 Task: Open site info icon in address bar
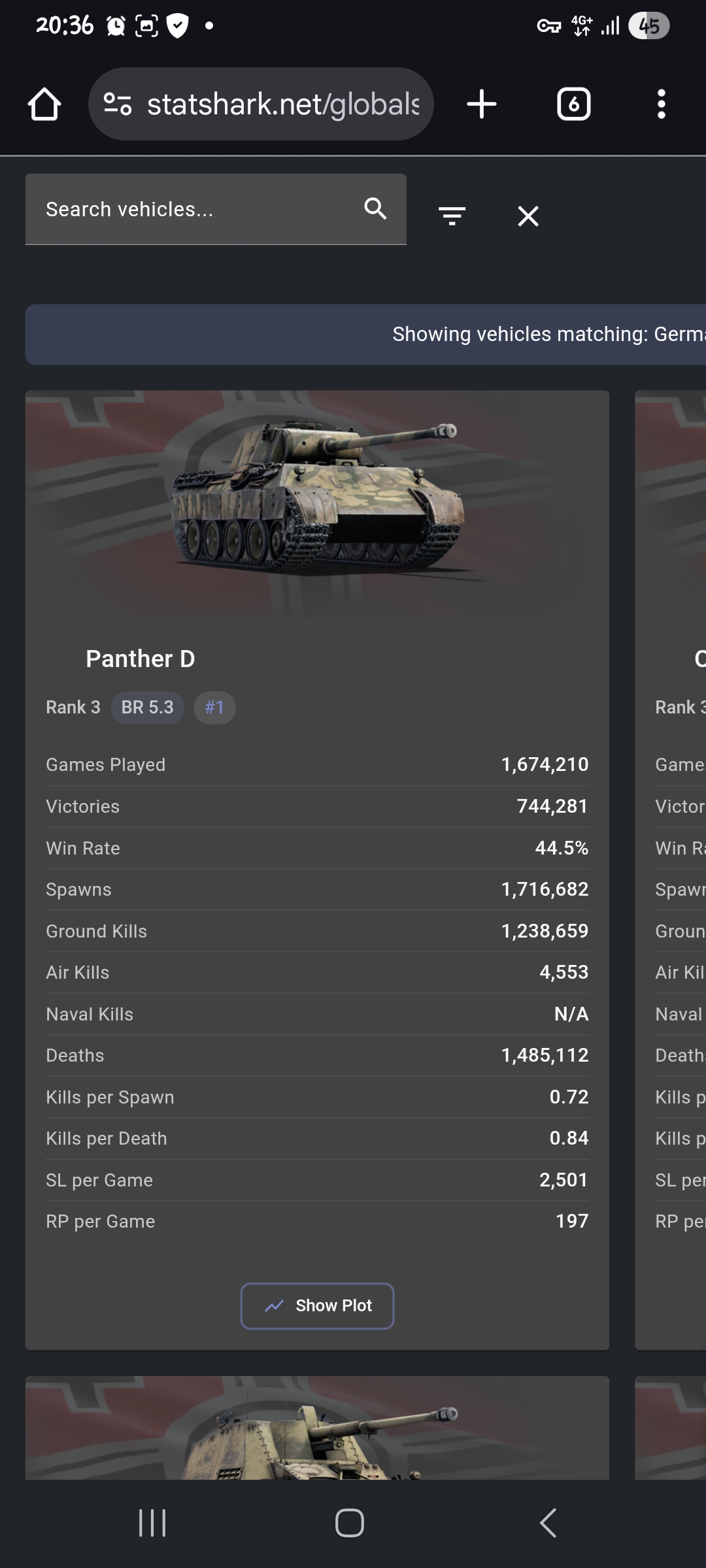tap(118, 105)
